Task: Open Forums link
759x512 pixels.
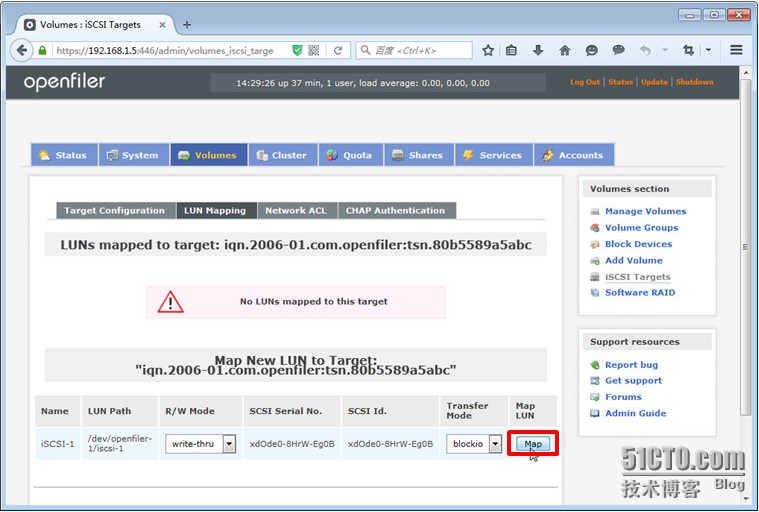Action: coord(623,397)
